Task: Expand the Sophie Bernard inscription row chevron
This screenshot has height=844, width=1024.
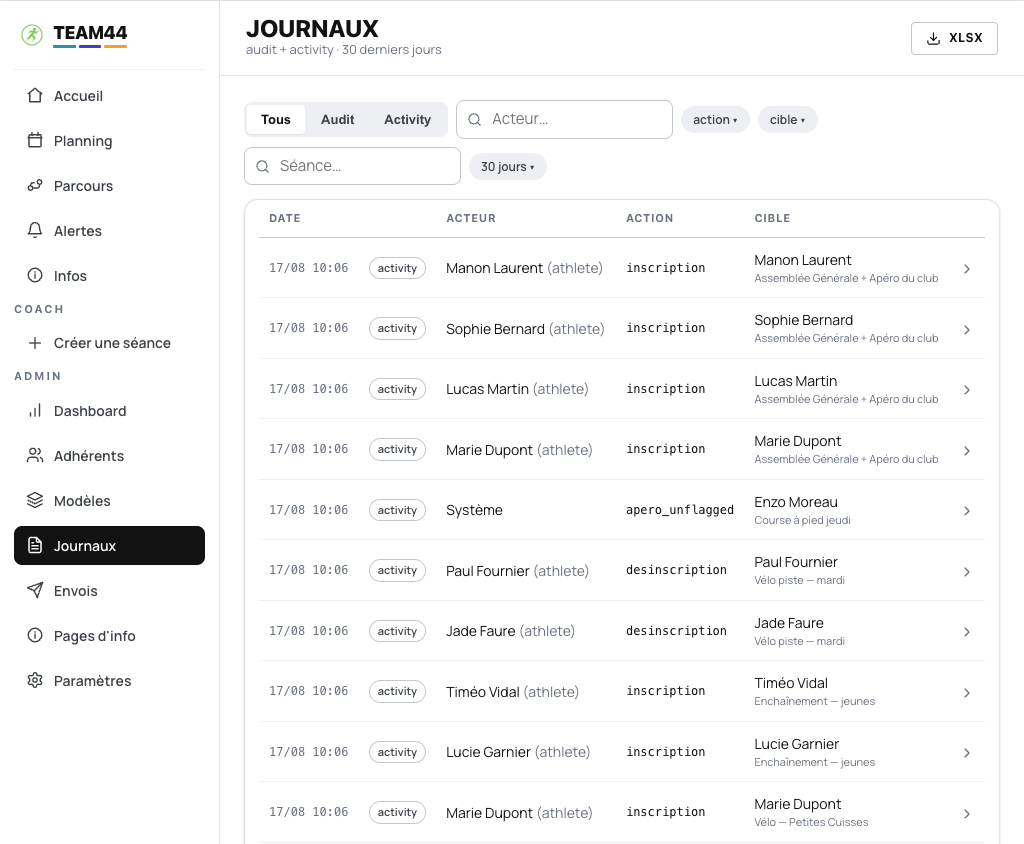Action: (967, 330)
